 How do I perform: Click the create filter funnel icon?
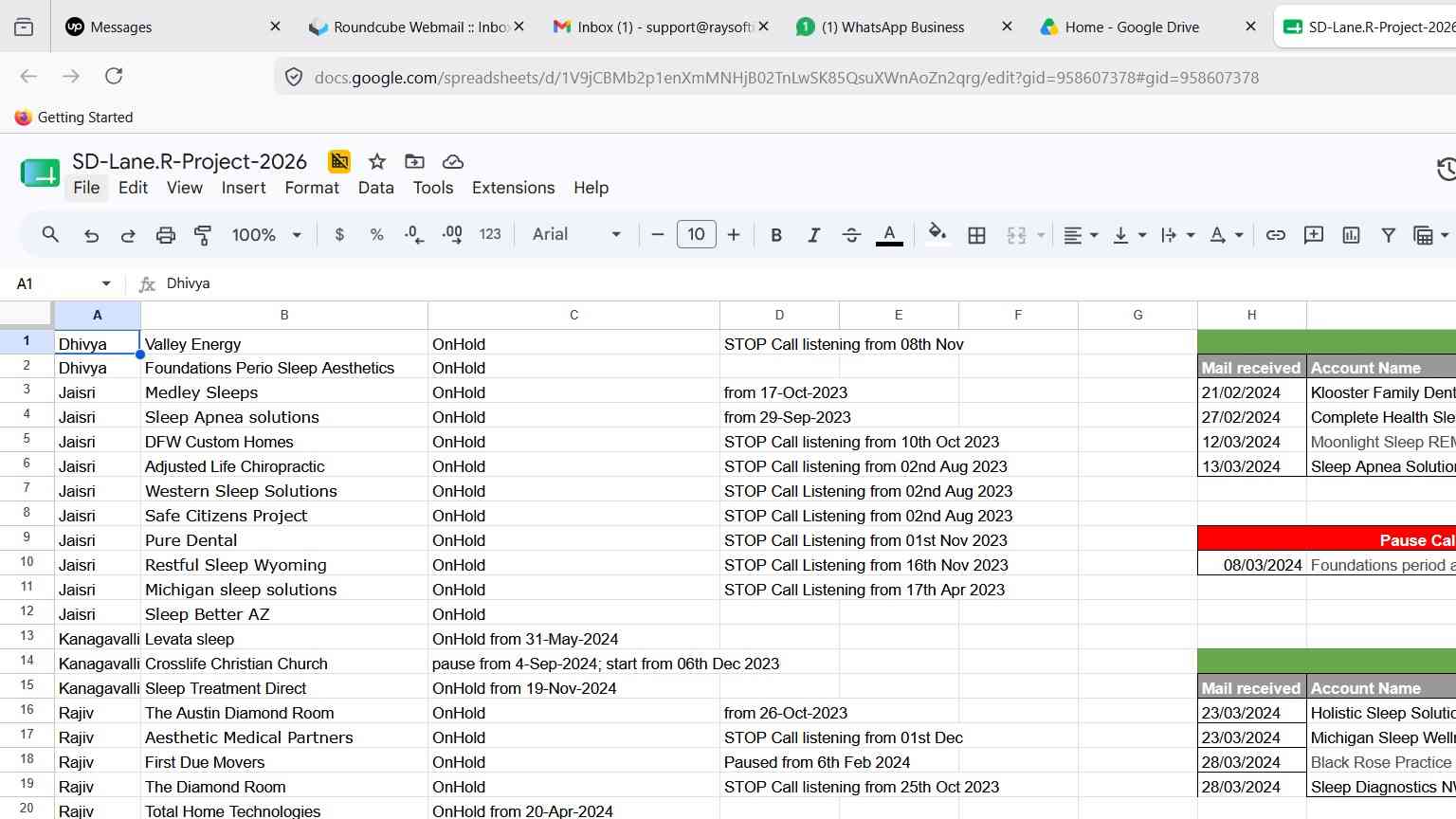(1389, 235)
